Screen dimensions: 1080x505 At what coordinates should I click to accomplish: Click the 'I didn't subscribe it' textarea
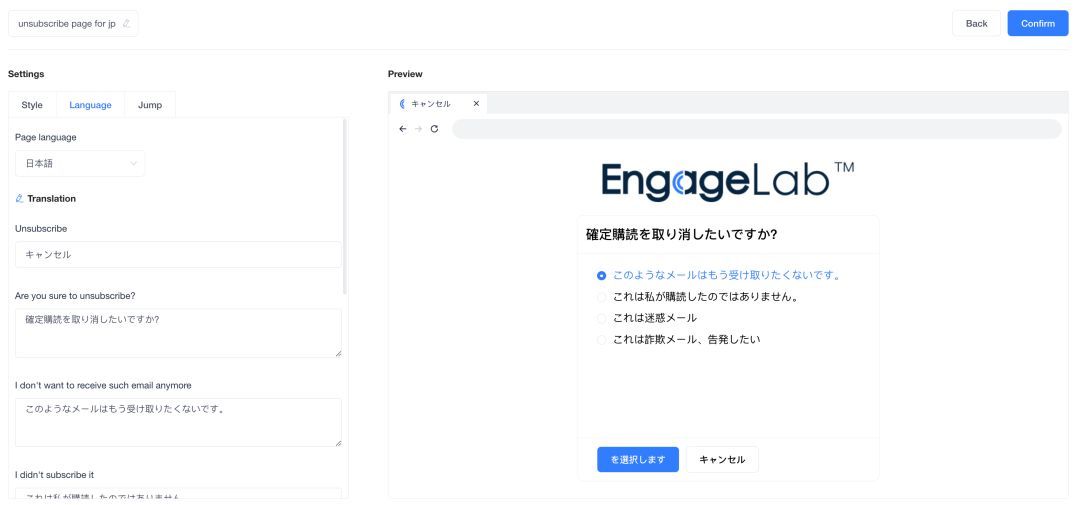[178, 493]
